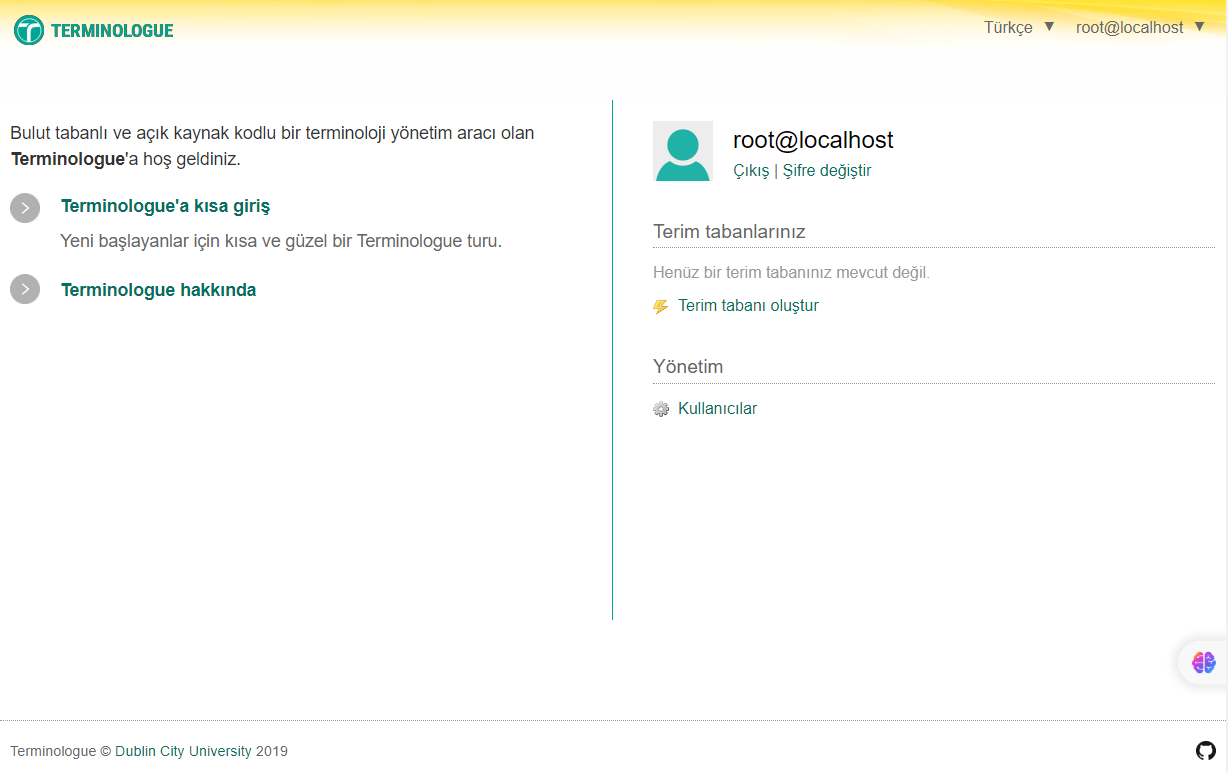Click the arrow beside root@localhost in header
1228x773 pixels.
(x=1200, y=27)
